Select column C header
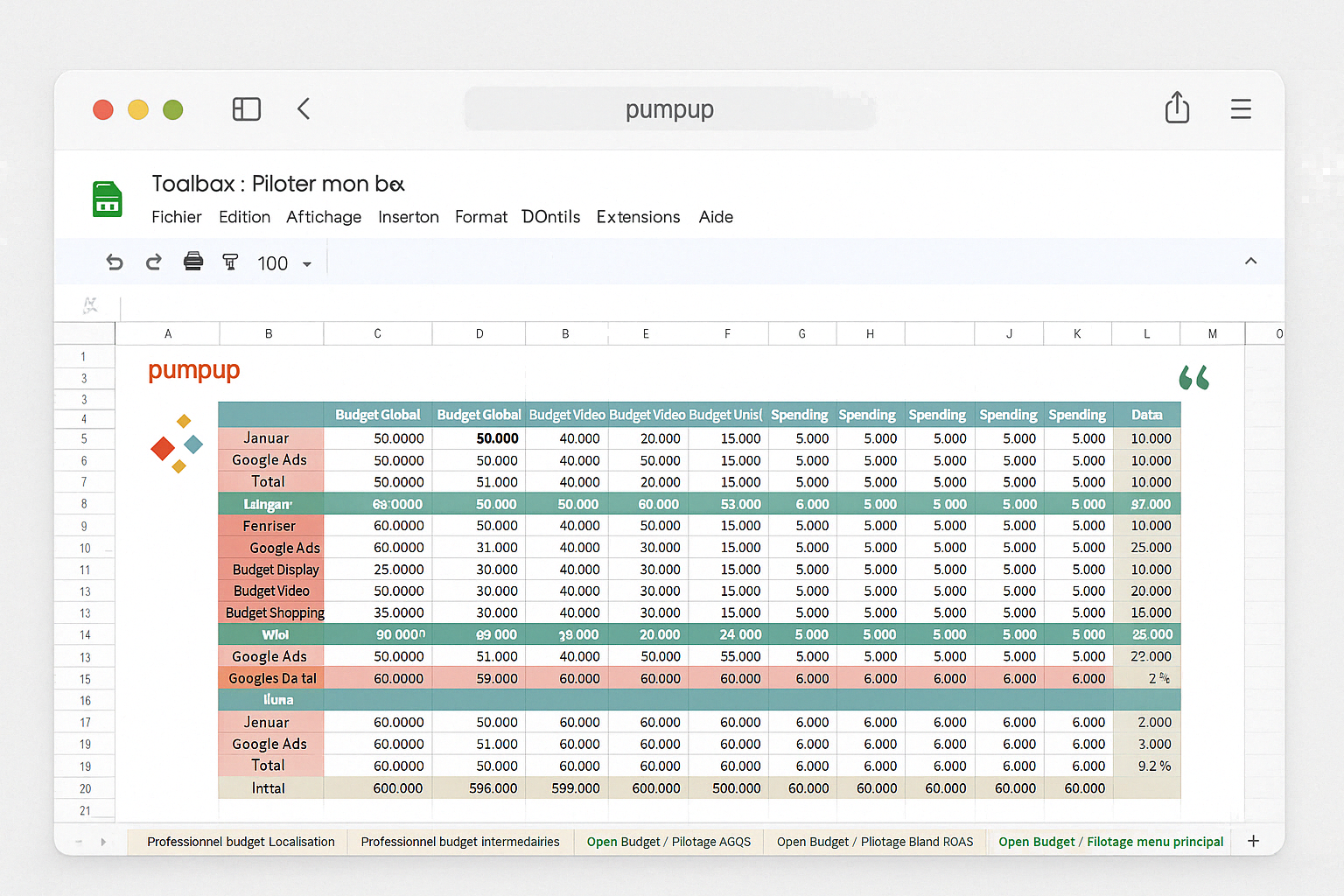Image resolution: width=1344 pixels, height=896 pixels. [x=378, y=333]
